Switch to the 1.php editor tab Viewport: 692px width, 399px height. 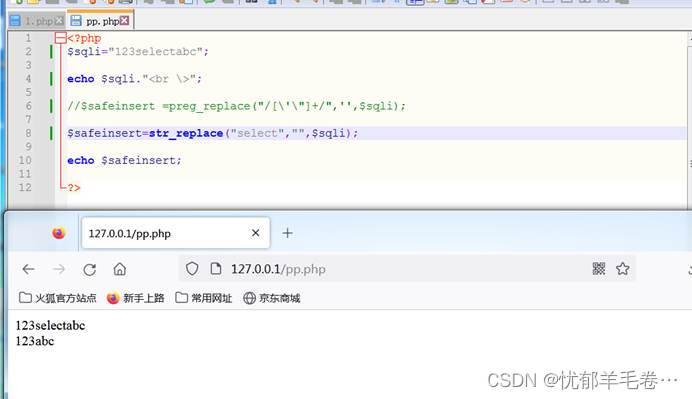(x=36, y=21)
